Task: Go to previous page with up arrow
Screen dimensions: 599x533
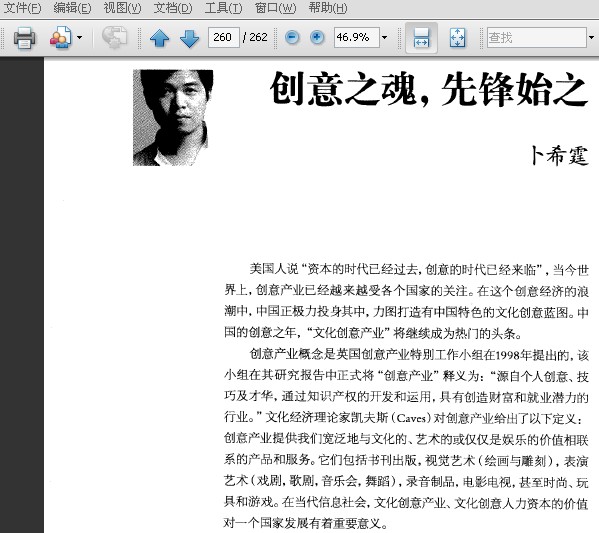Action: coord(159,38)
